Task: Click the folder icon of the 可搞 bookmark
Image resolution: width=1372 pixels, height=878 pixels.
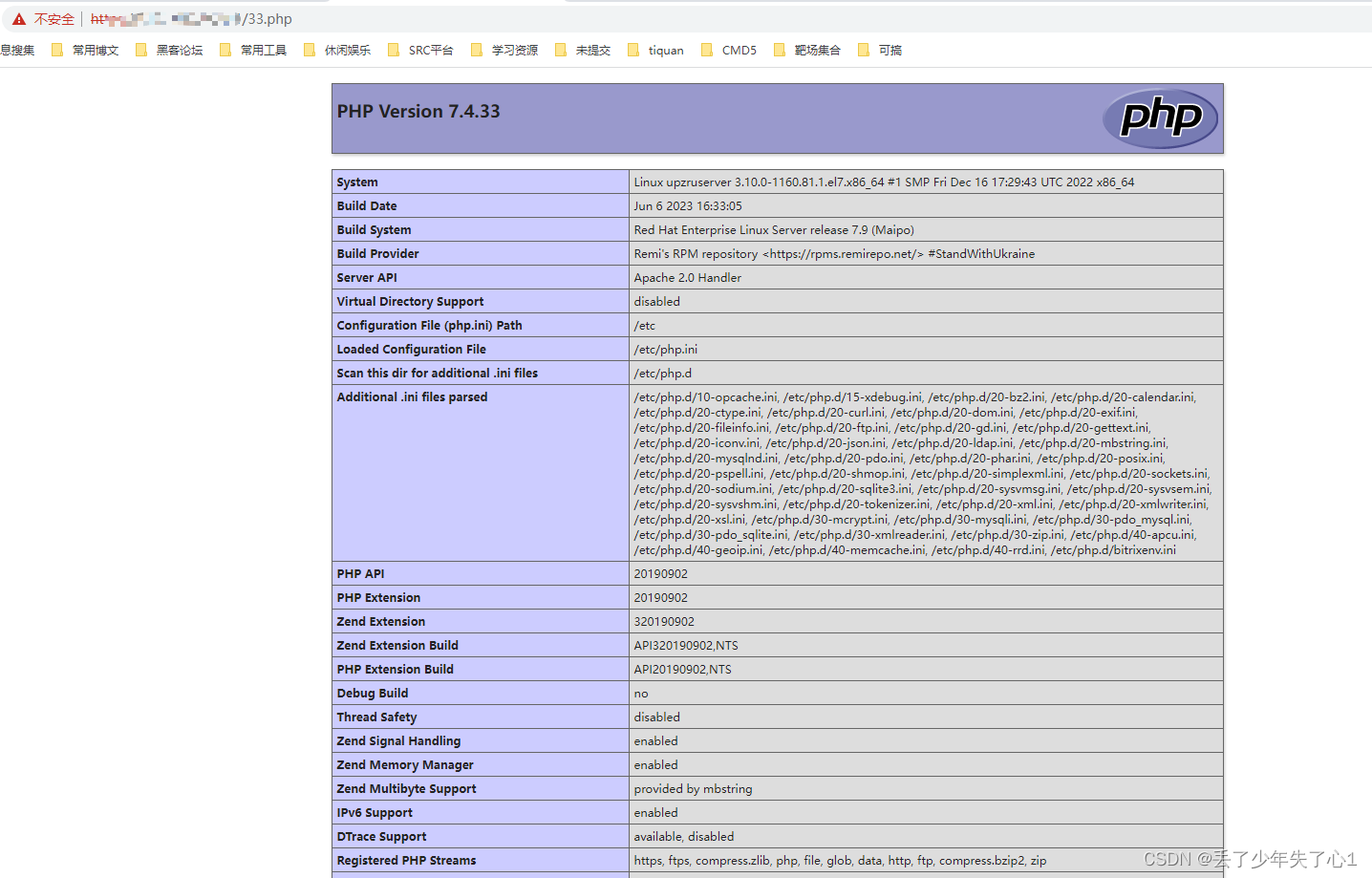Action: tap(864, 51)
